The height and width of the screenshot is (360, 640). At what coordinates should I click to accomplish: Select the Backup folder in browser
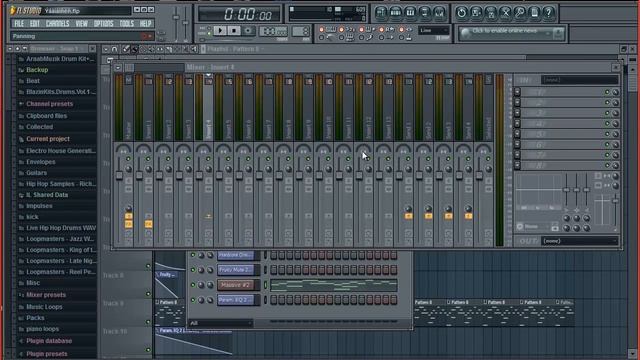click(37, 70)
